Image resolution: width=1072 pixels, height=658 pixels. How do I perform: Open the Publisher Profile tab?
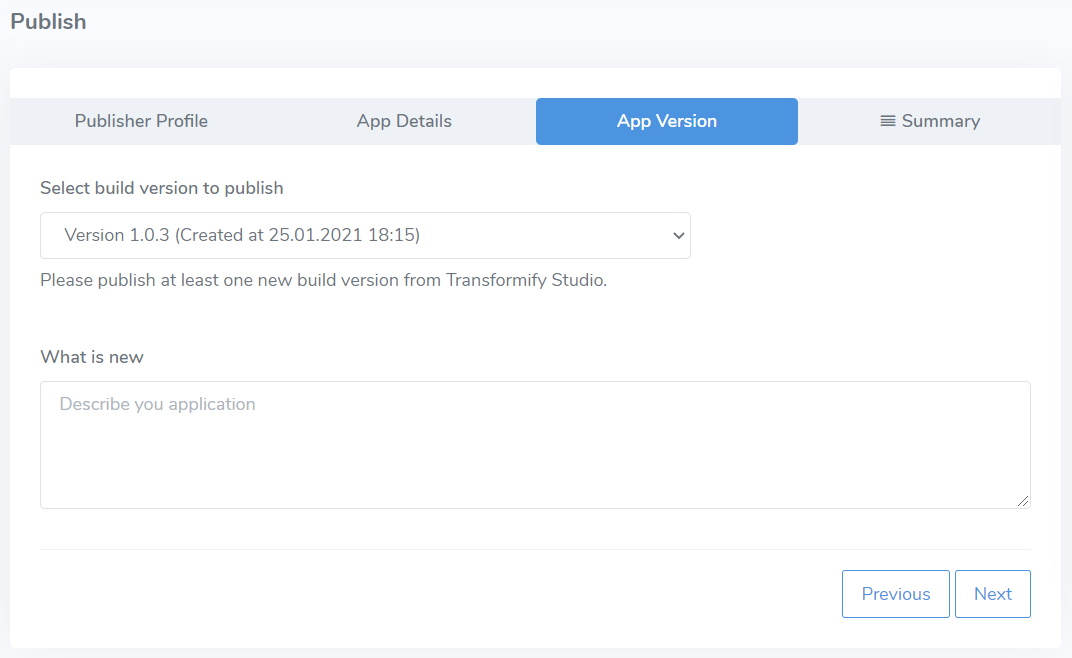pos(141,121)
